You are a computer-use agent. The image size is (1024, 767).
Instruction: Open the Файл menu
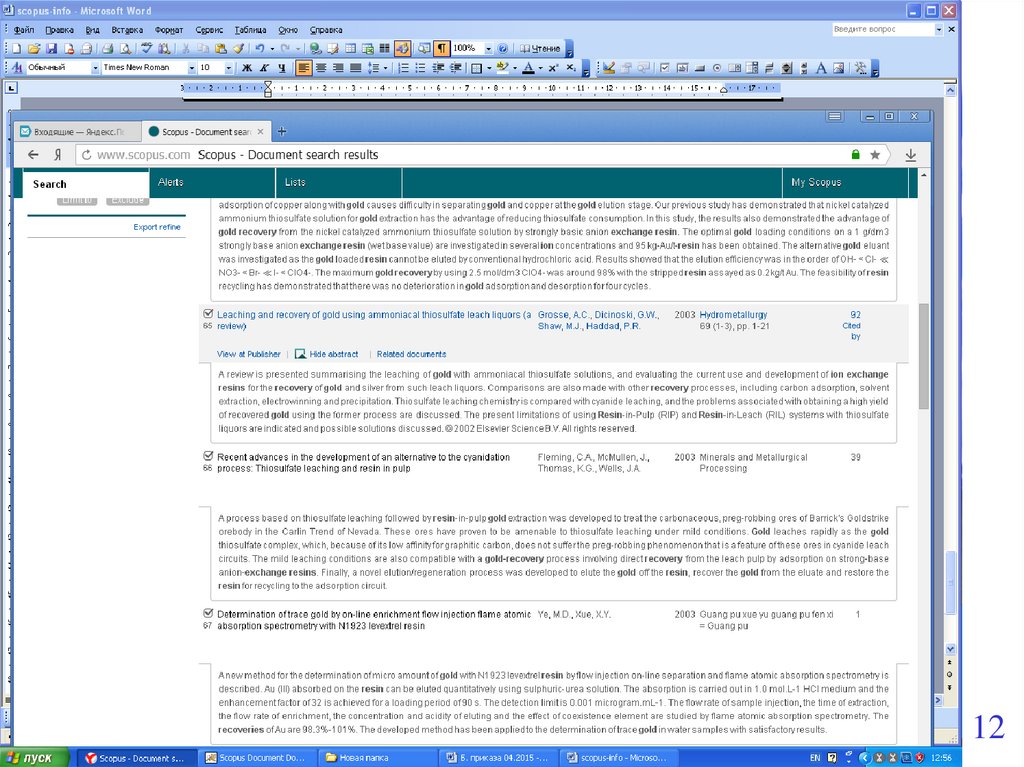24,30
